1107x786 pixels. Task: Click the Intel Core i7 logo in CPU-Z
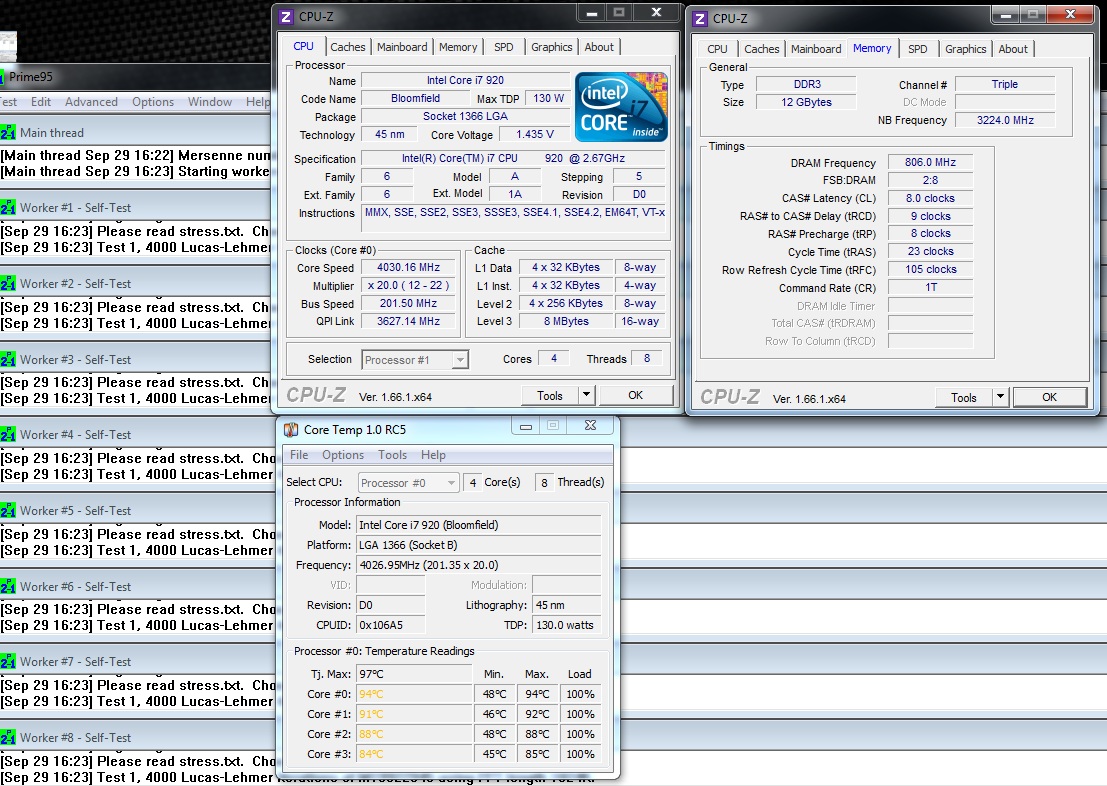(621, 107)
